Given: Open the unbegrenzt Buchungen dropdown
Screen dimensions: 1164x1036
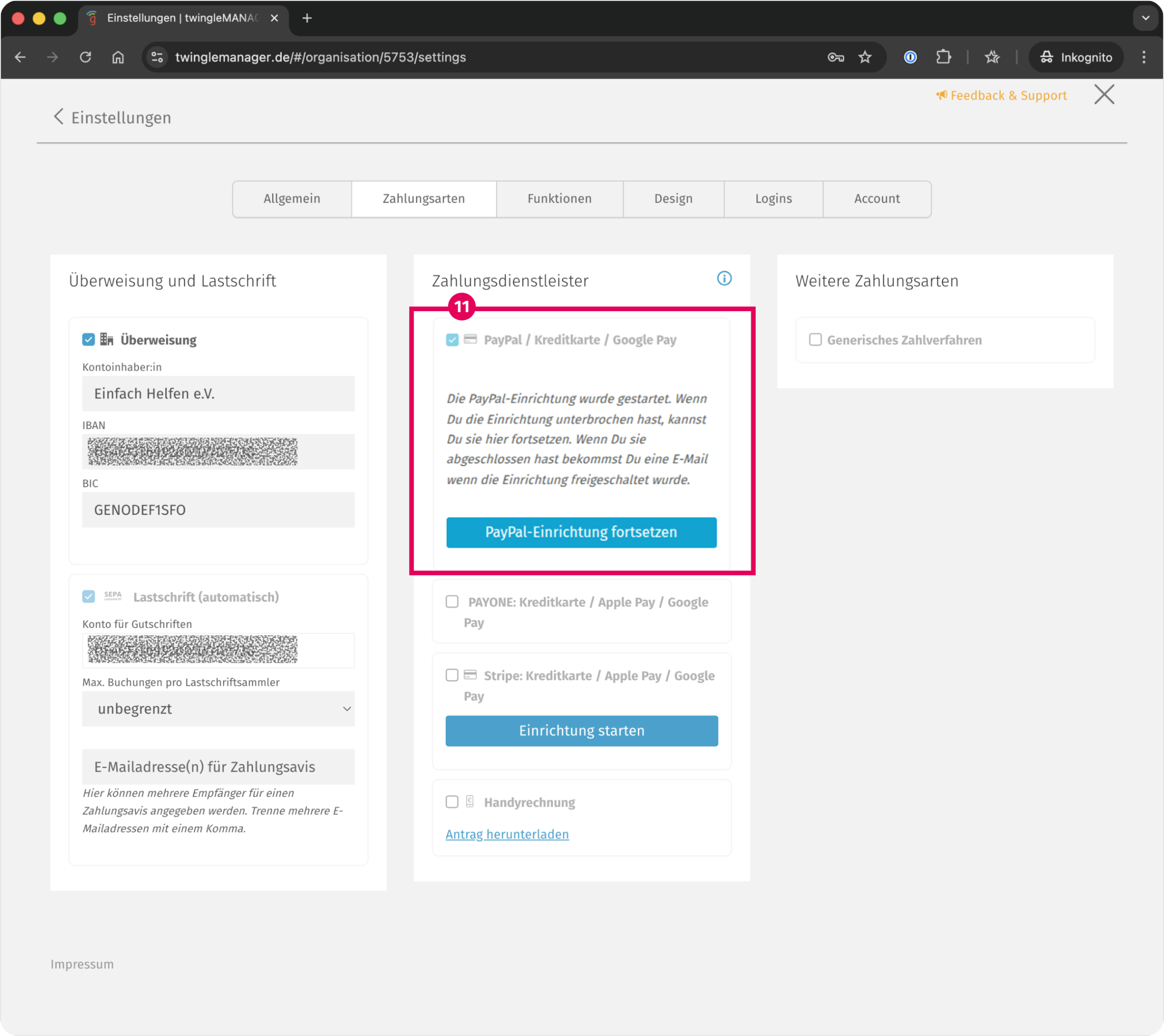Looking at the screenshot, I should click(x=218, y=709).
